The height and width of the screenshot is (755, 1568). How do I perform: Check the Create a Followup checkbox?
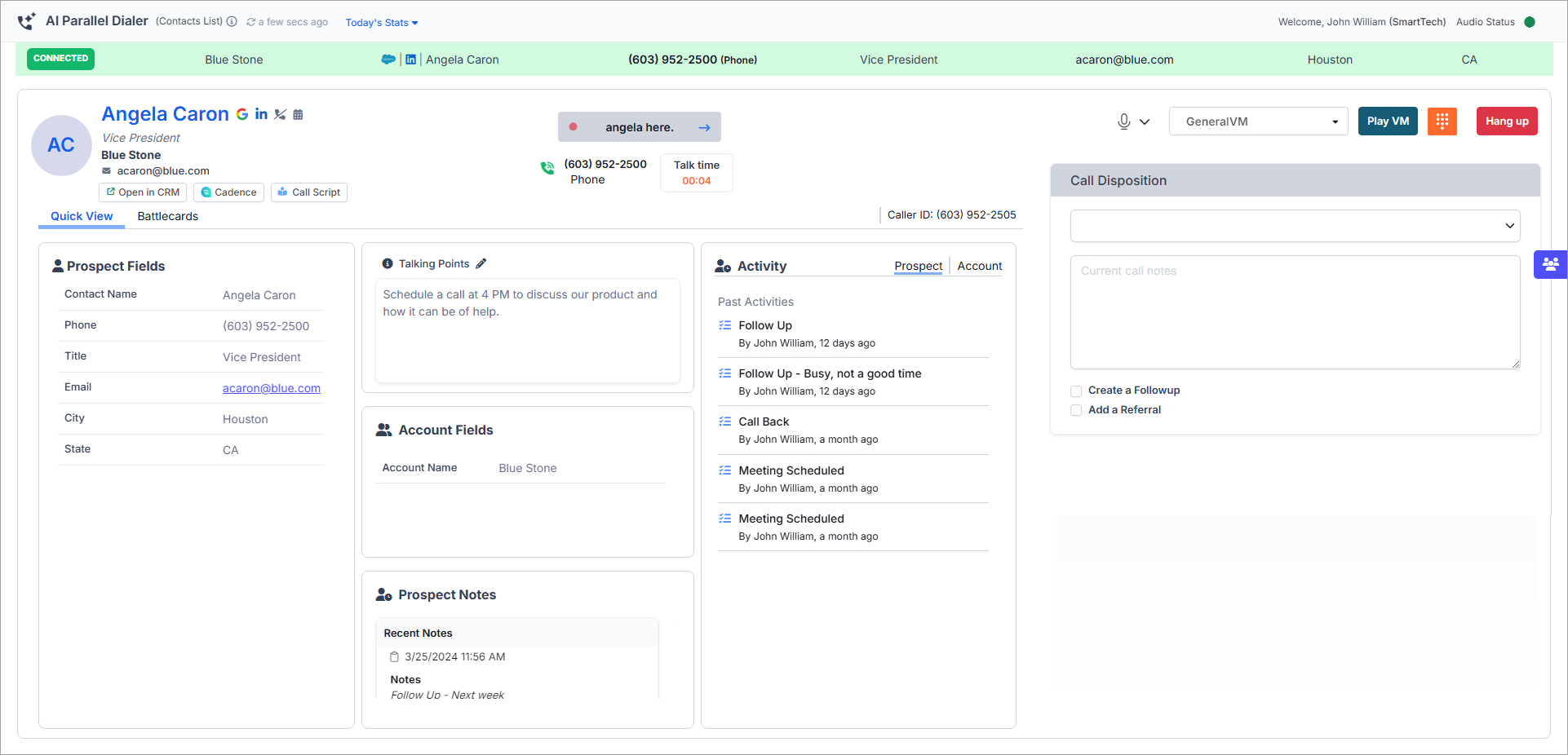pyautogui.click(x=1076, y=391)
